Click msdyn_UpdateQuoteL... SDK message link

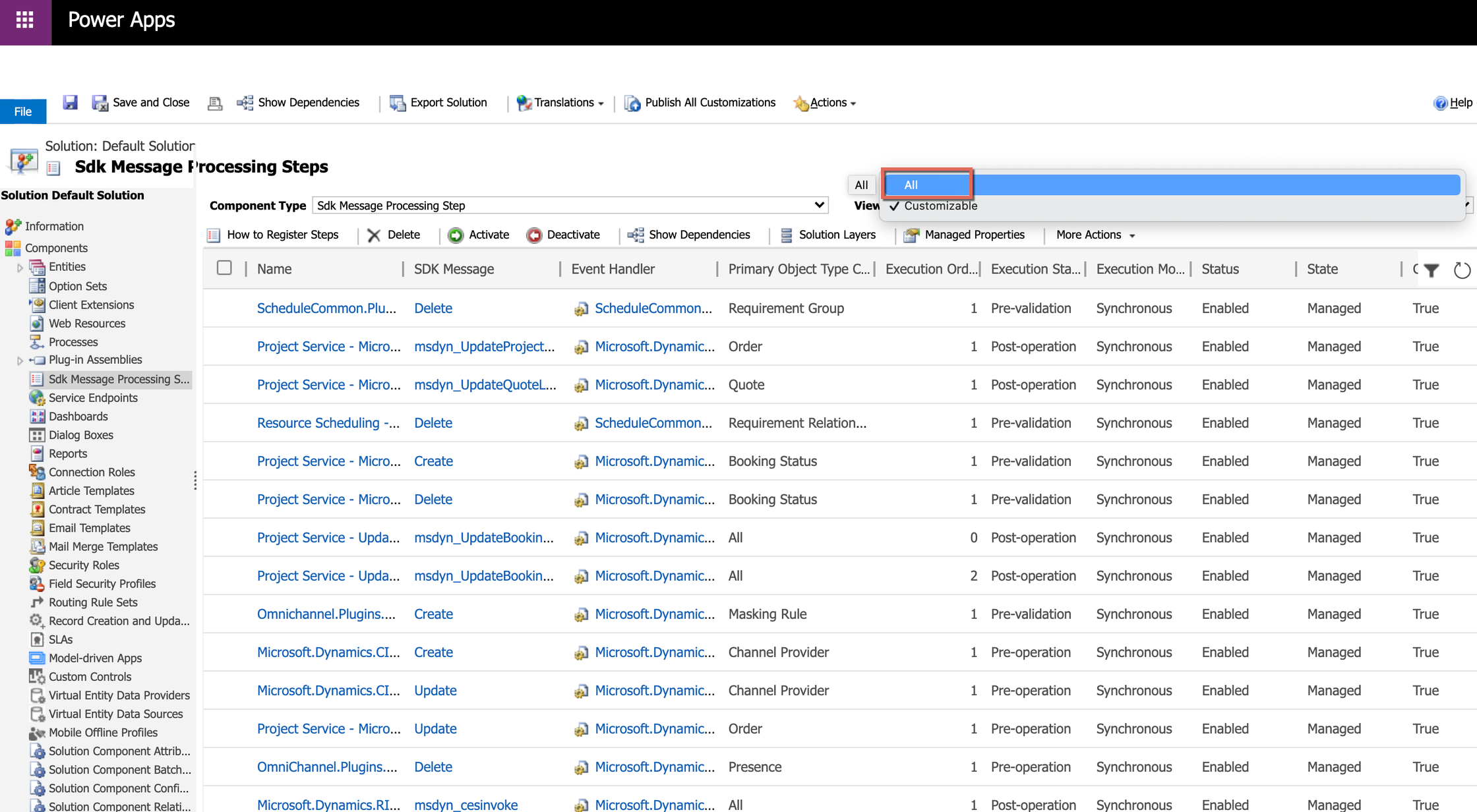tap(485, 385)
